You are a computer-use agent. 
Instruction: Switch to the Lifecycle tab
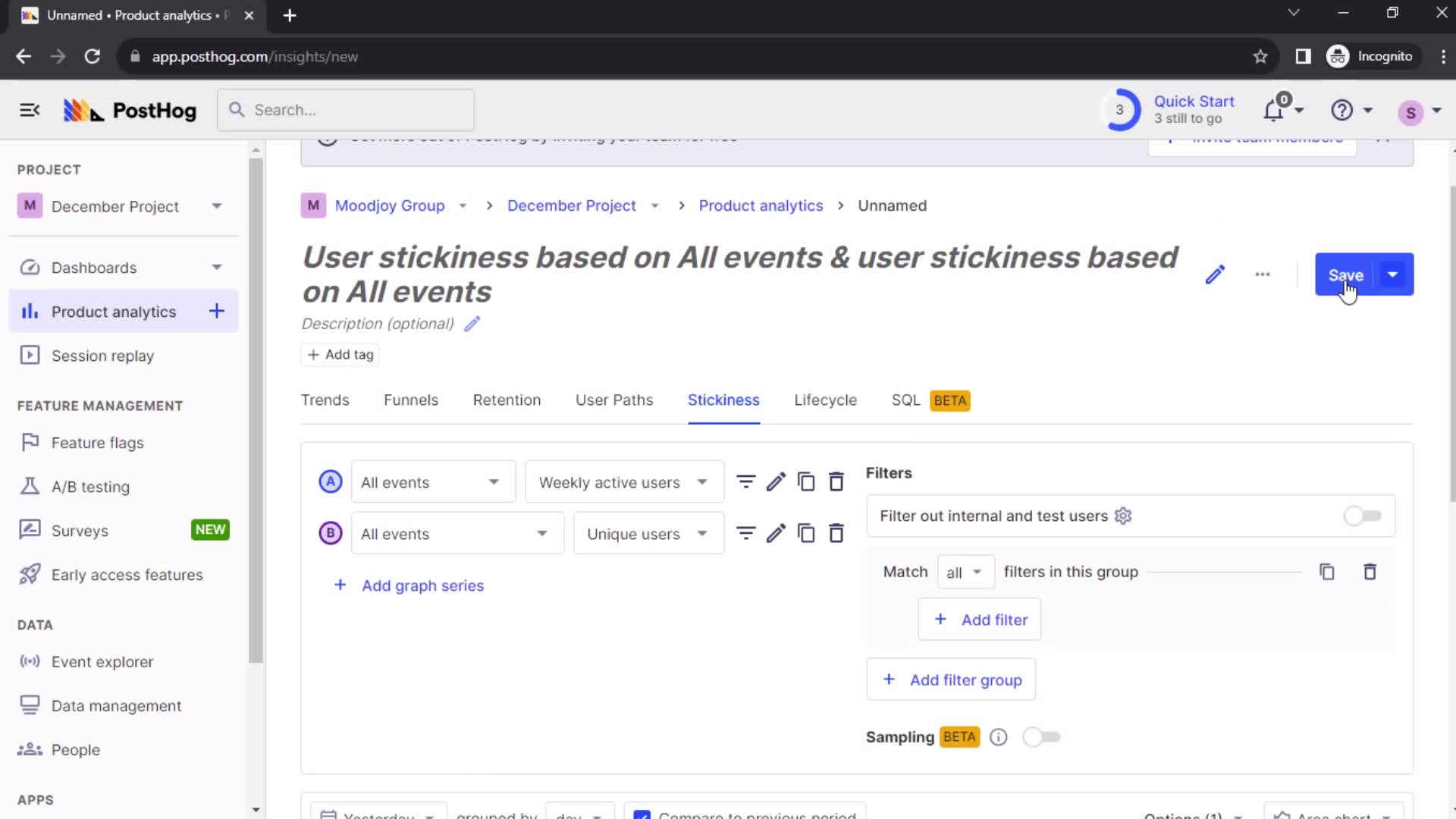pos(825,400)
